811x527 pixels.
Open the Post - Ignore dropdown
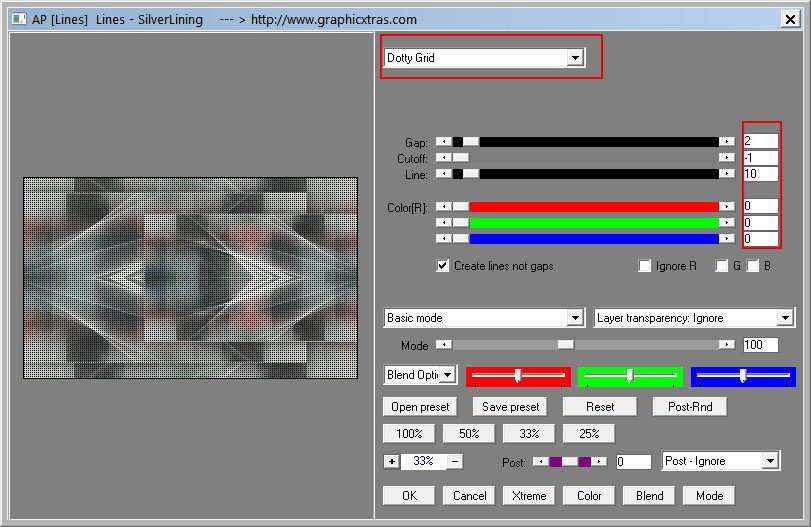coord(769,461)
